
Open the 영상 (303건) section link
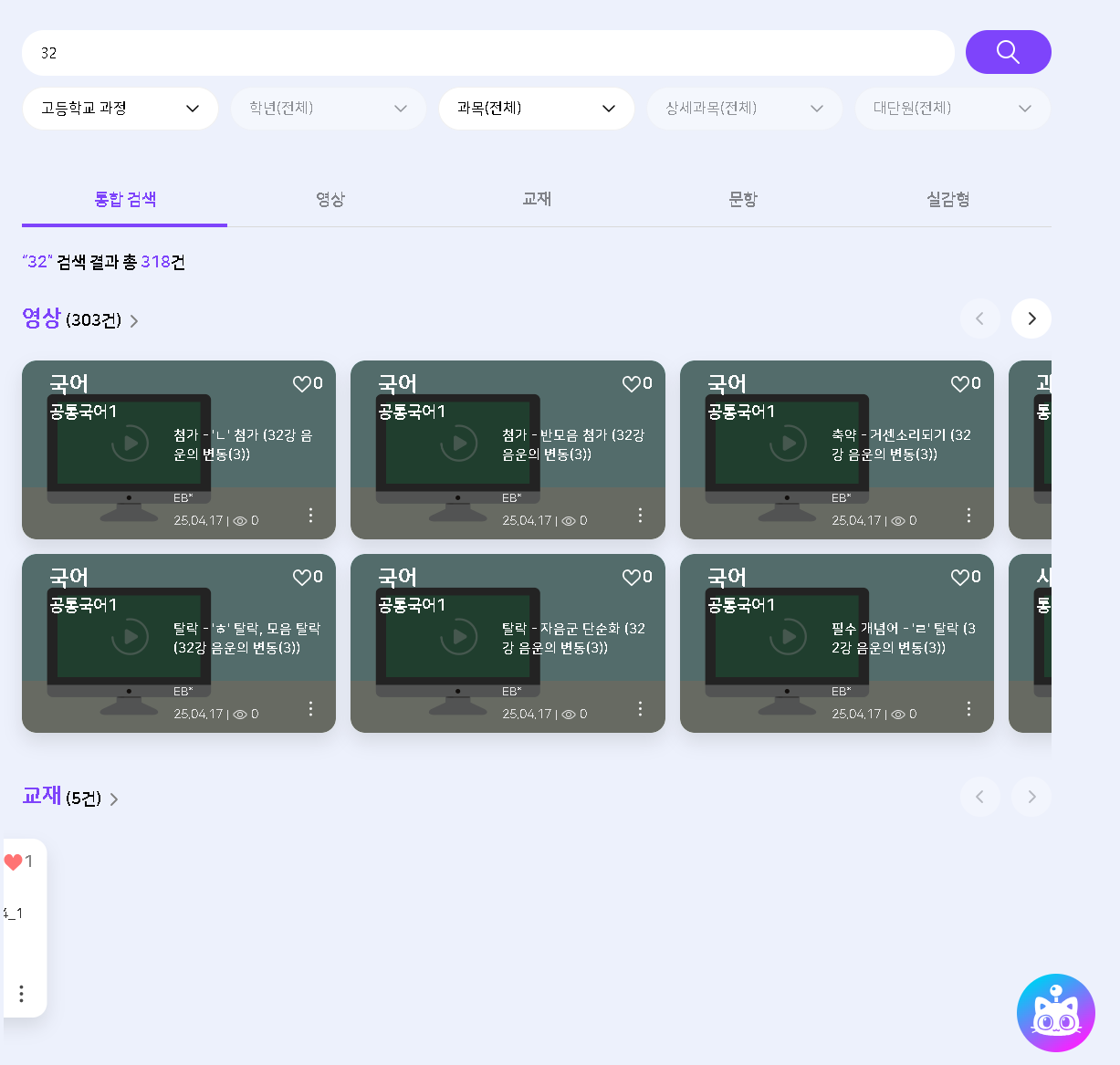click(80, 320)
